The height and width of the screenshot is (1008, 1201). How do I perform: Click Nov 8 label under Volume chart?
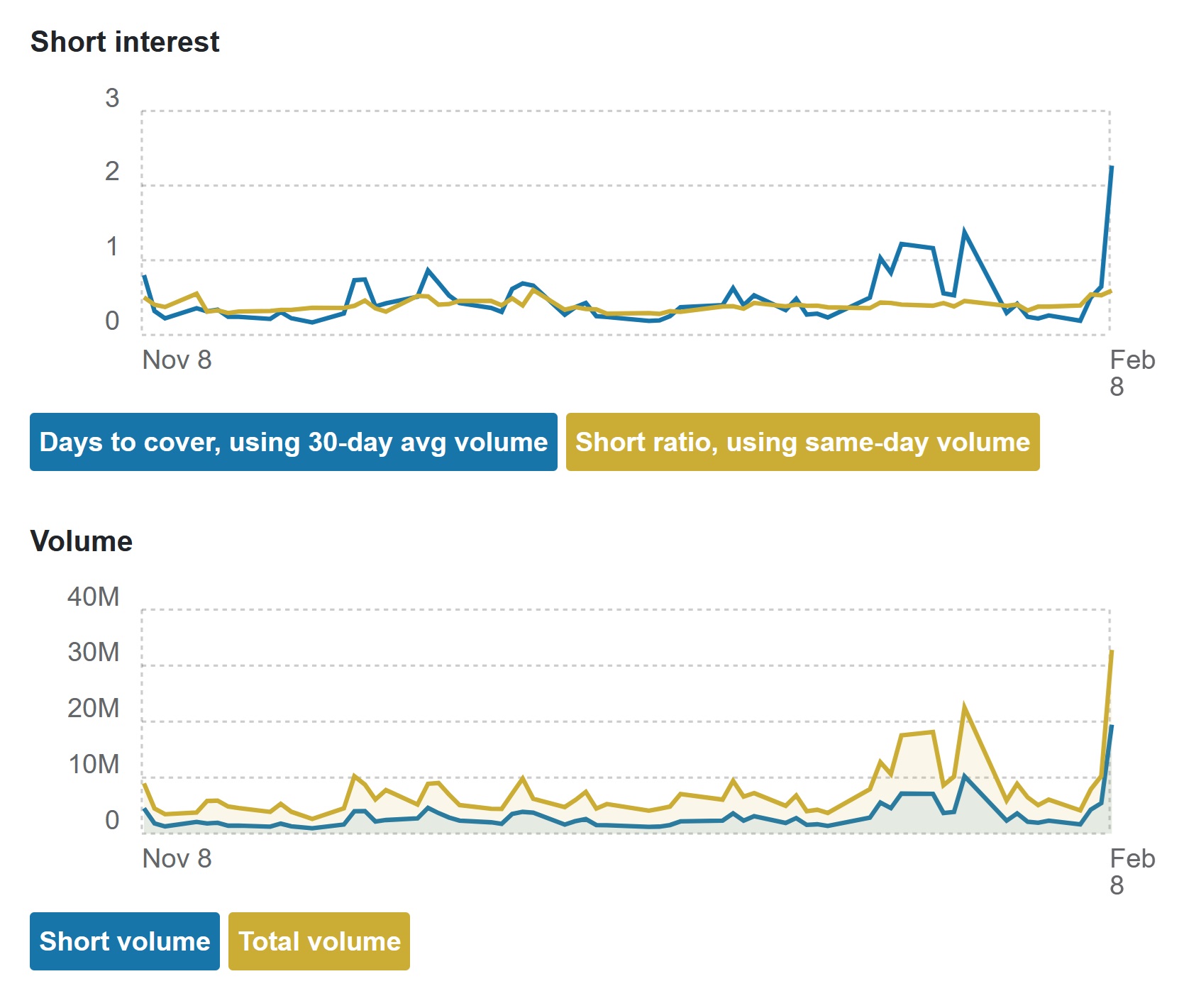click(x=177, y=859)
